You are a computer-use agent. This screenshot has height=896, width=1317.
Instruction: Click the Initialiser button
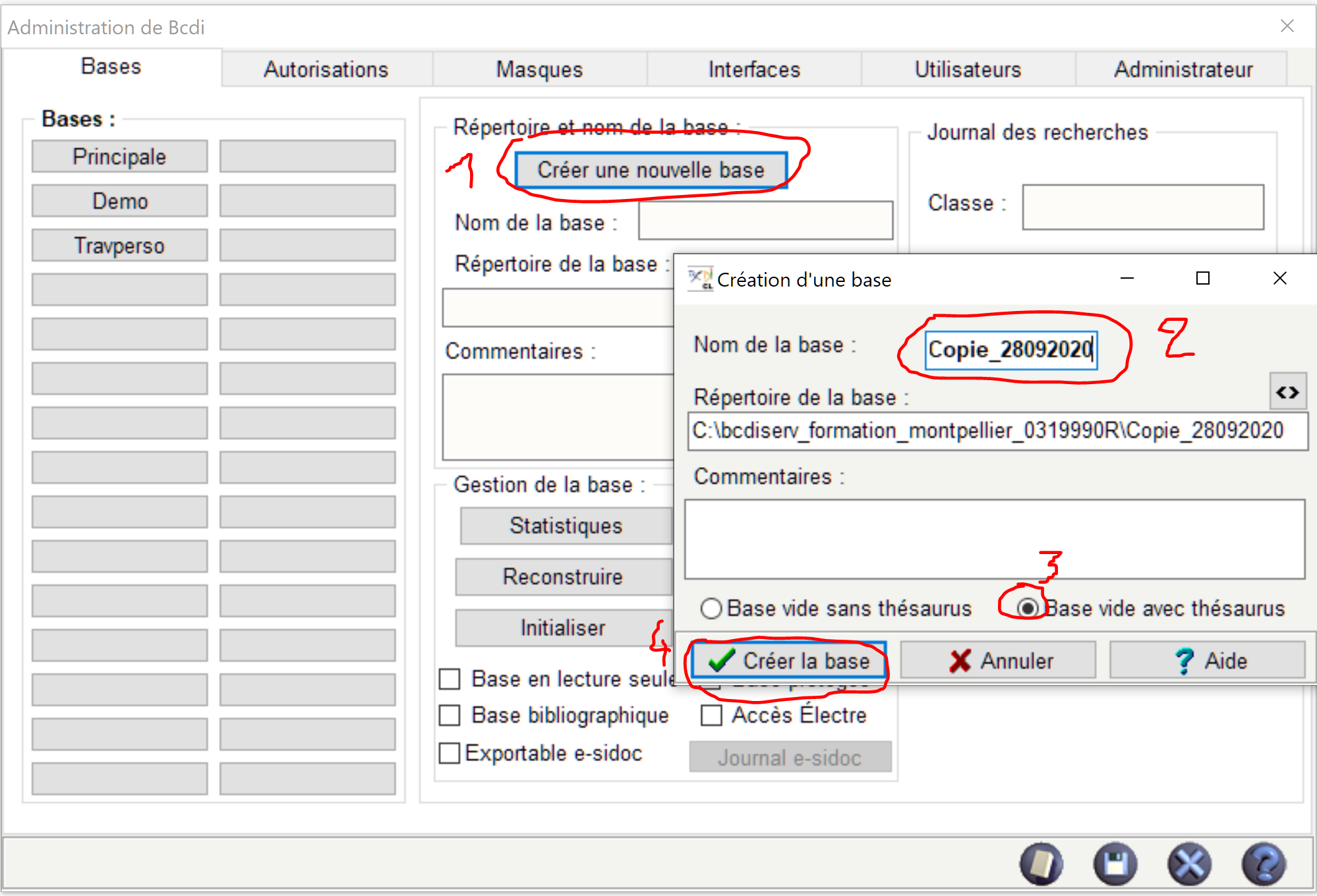tap(564, 628)
